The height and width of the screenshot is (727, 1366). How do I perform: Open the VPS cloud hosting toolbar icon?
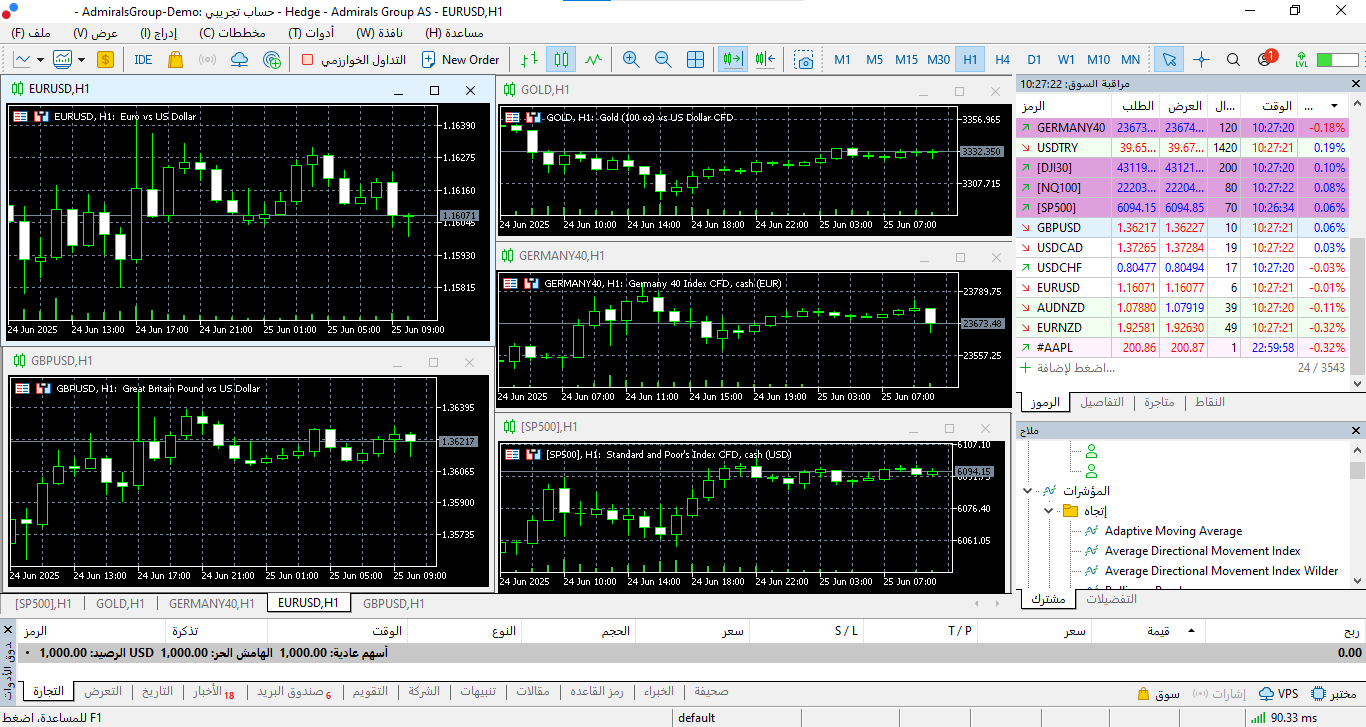[240, 60]
